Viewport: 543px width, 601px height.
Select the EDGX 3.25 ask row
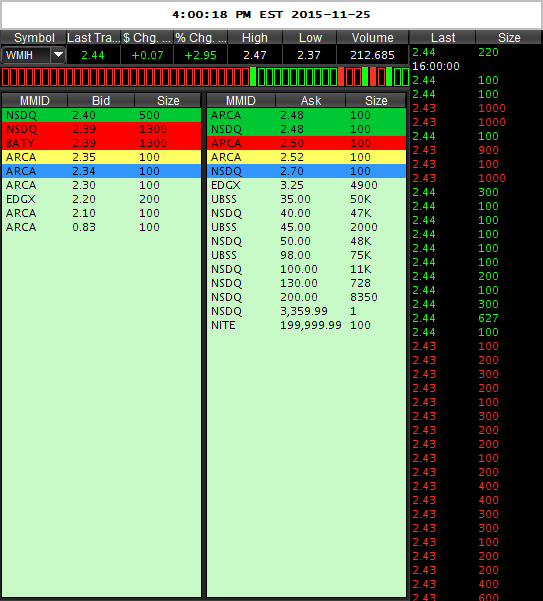point(307,185)
